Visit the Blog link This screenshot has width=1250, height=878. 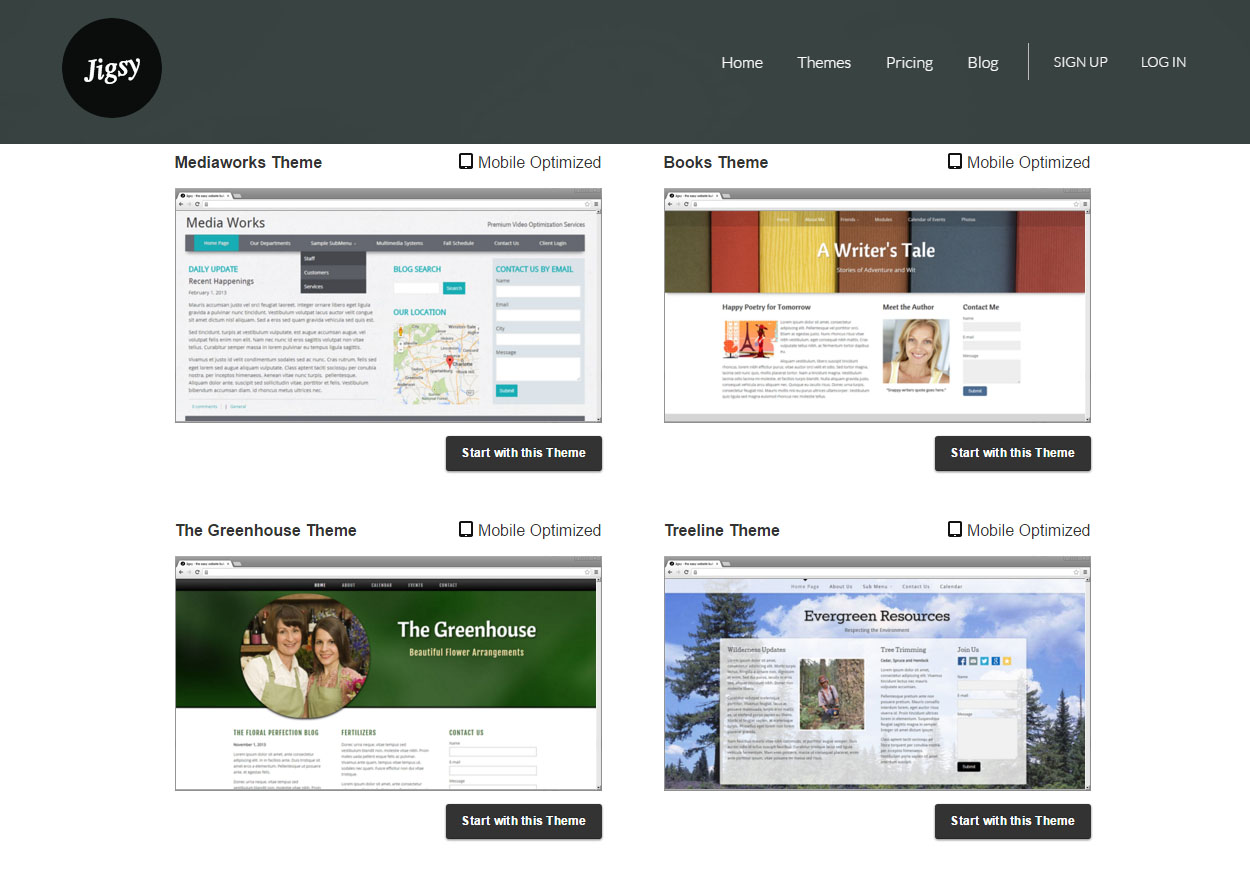coord(983,62)
